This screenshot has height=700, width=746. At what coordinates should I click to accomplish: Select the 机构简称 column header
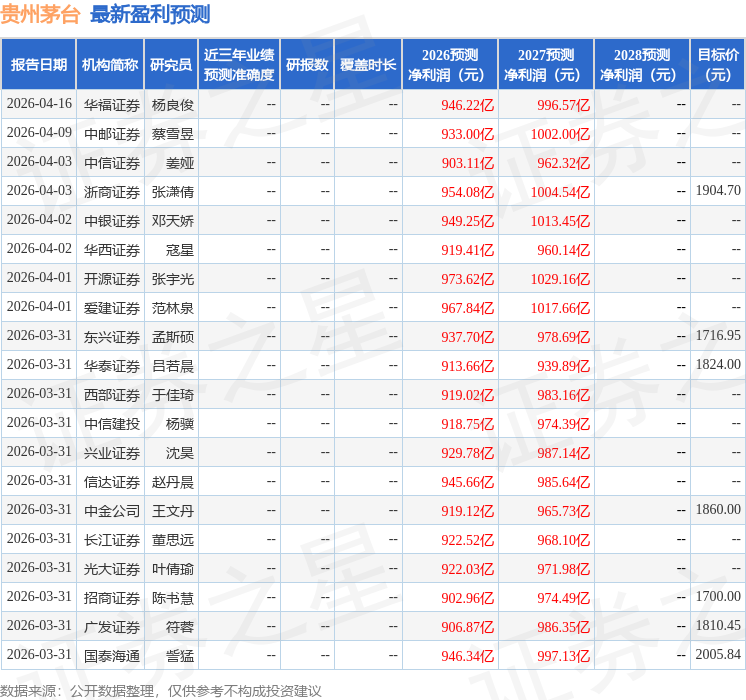pyautogui.click(x=110, y=65)
